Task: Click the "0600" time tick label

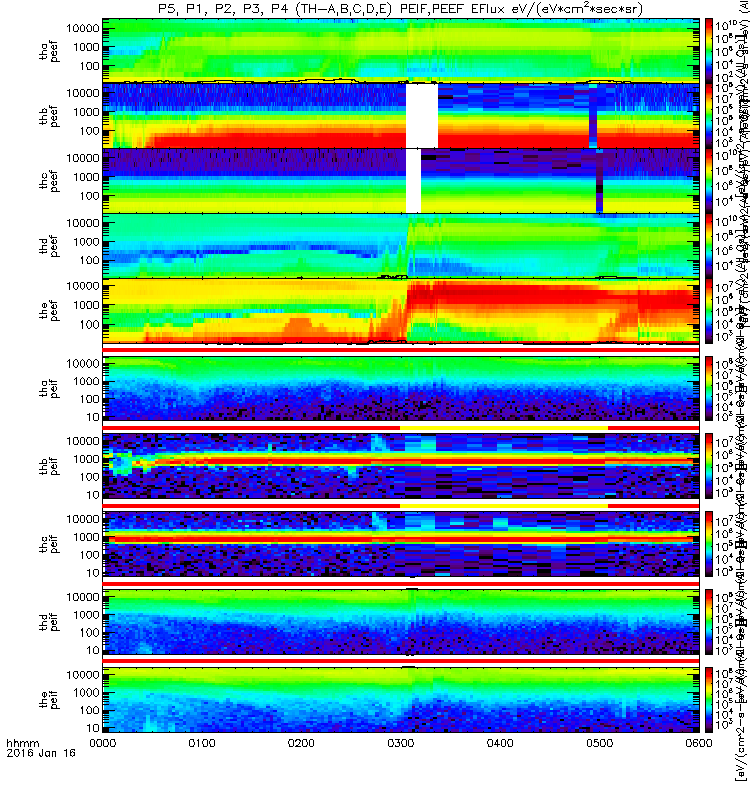Action: coord(699,743)
